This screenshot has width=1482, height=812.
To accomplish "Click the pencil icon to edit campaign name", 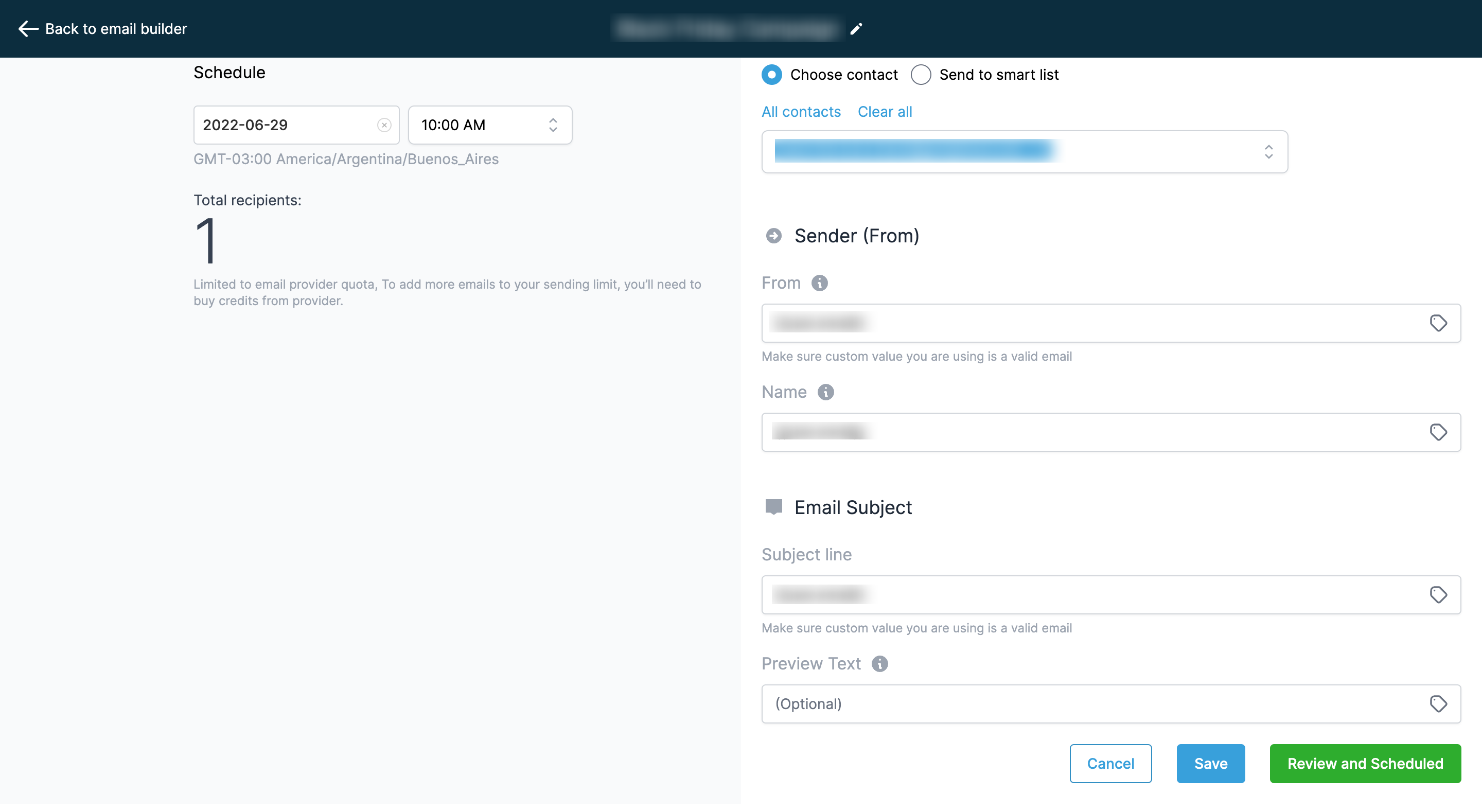I will point(856,29).
